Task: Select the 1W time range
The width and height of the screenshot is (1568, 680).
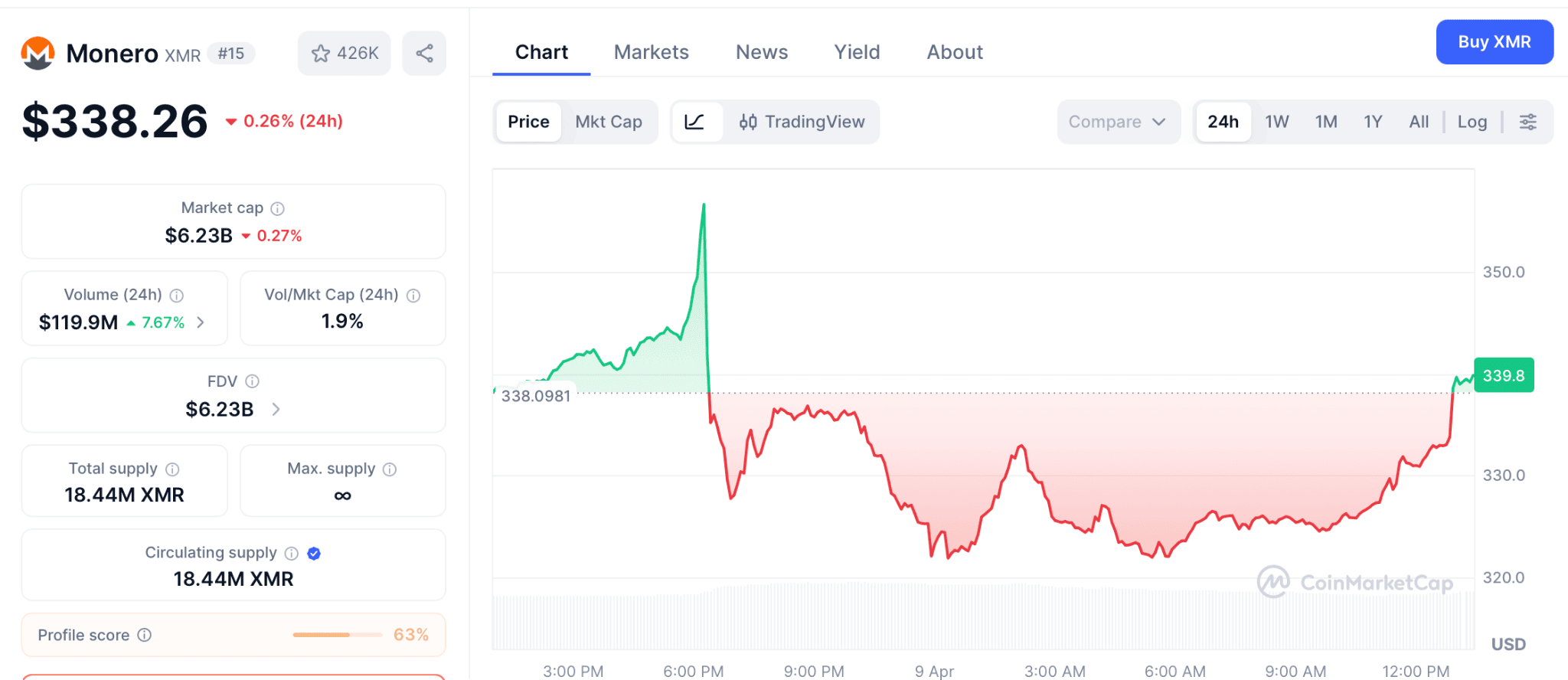Action: point(1276,122)
